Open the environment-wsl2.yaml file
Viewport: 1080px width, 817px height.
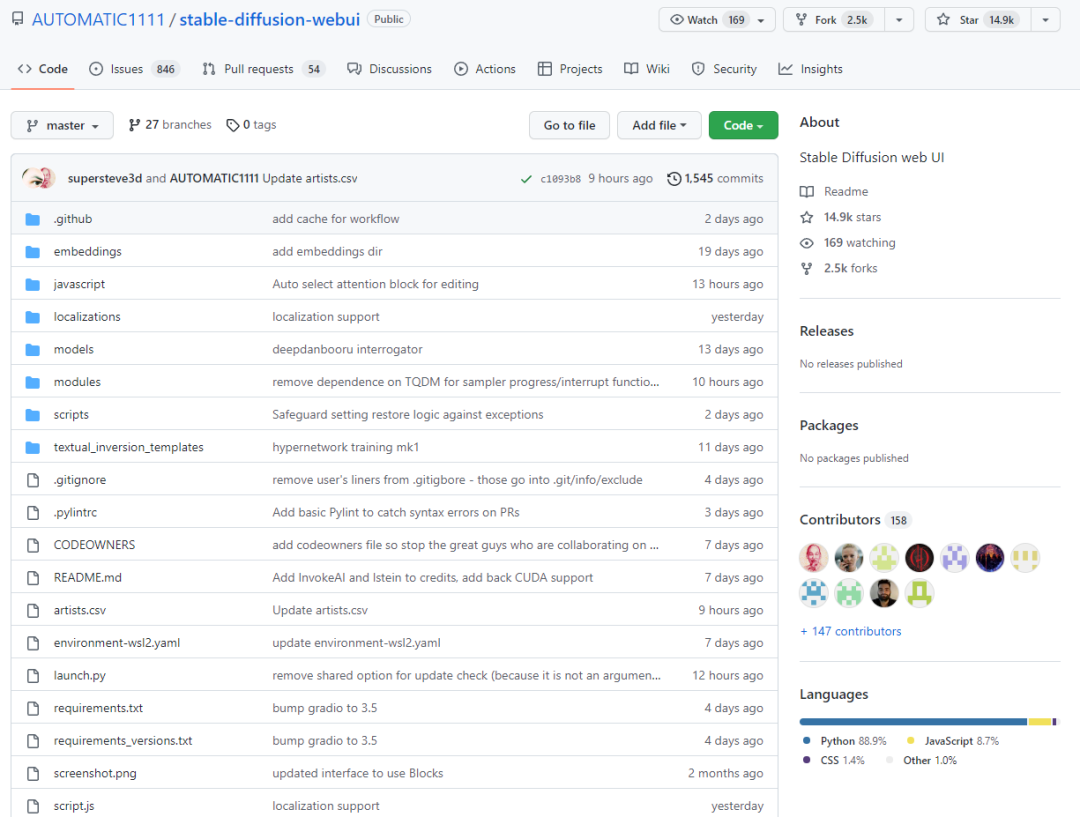116,643
